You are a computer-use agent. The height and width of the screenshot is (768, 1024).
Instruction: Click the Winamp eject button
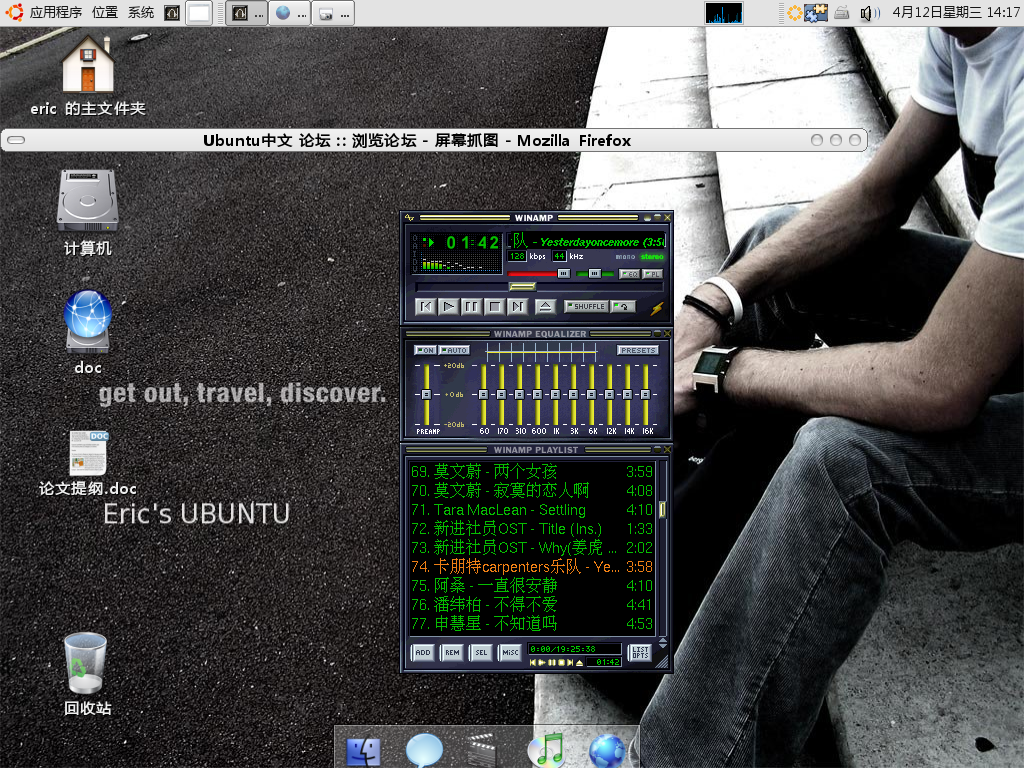tap(545, 306)
